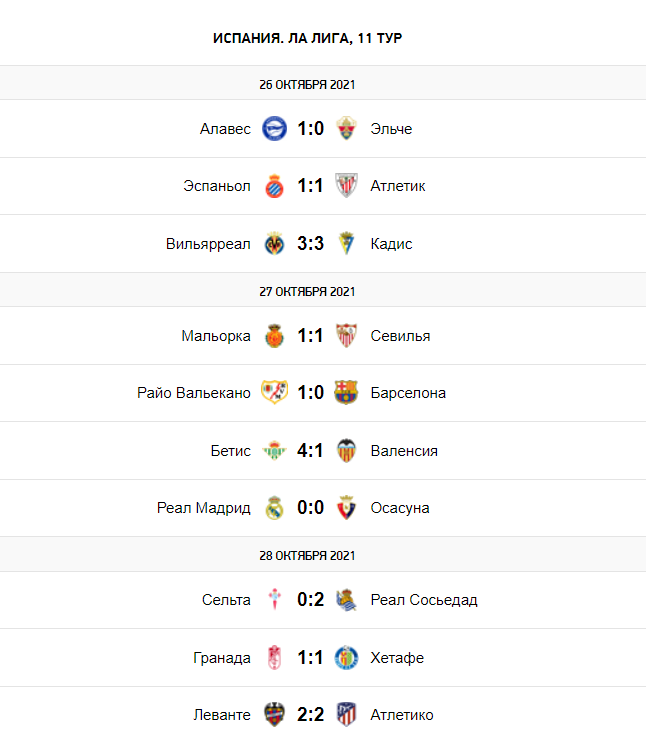Image resolution: width=646 pixels, height=739 pixels.
Task: Click the Real Sociedad crest icon
Action: 346,600
